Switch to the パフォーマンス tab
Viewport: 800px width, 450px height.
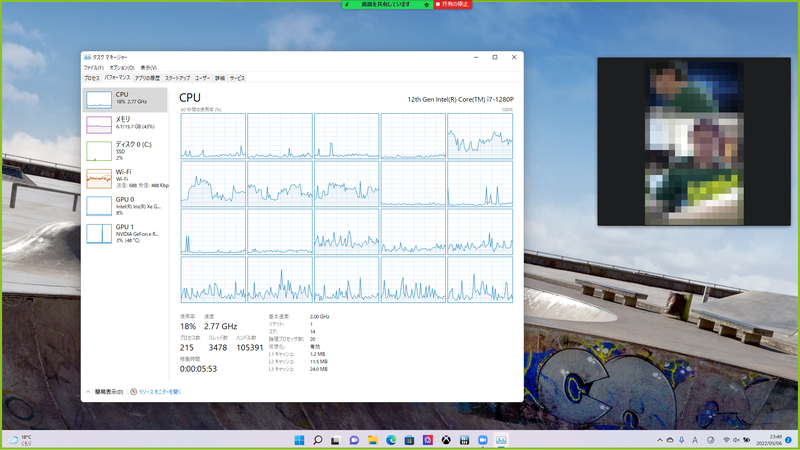pos(117,78)
